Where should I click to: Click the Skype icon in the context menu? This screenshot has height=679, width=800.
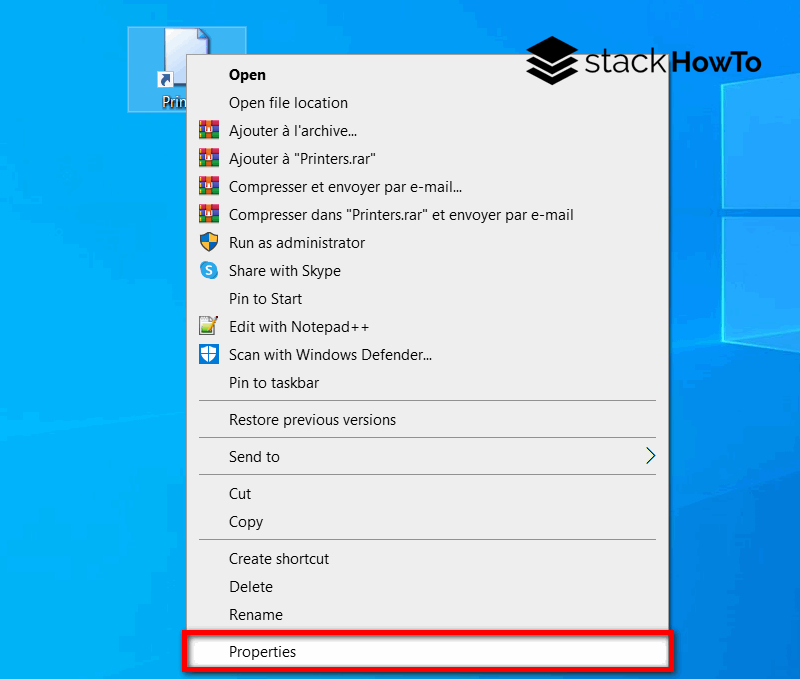click(x=209, y=270)
